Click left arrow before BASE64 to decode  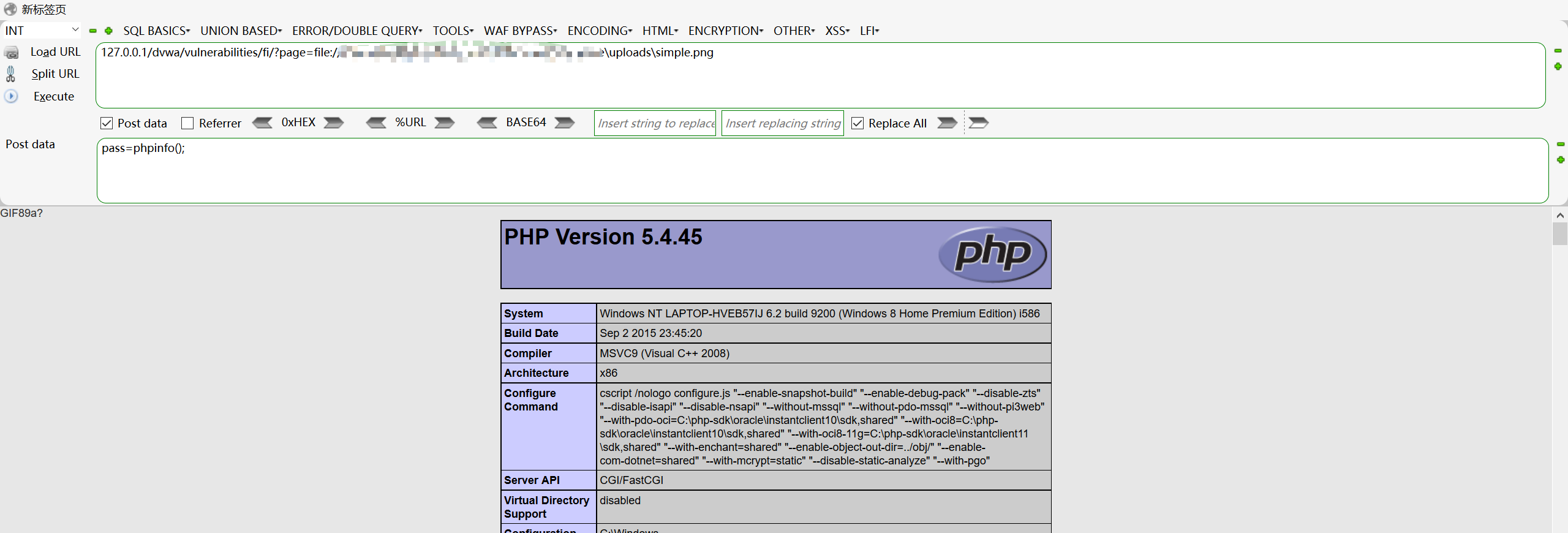point(488,123)
